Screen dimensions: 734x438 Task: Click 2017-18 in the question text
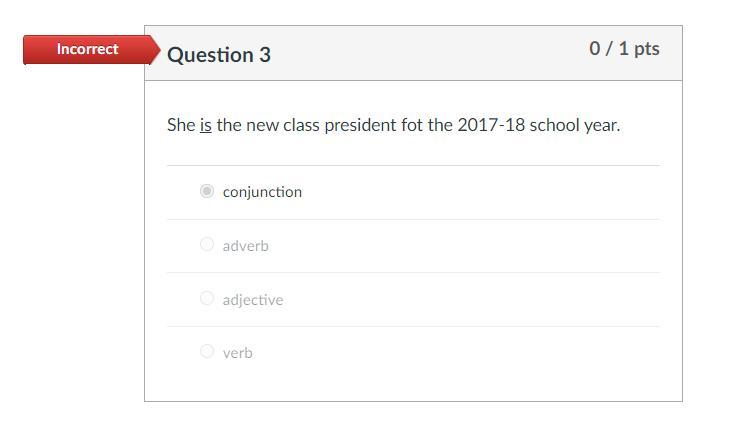pyautogui.click(x=491, y=126)
